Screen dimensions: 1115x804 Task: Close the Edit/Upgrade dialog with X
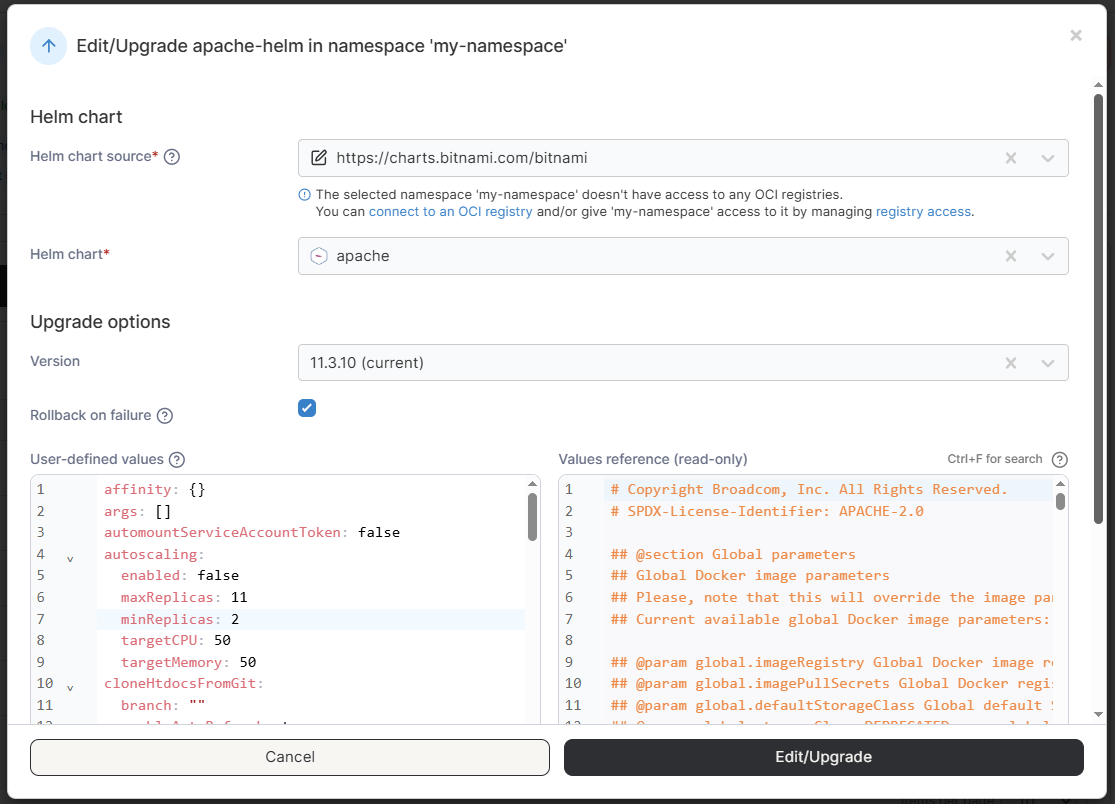point(1076,36)
